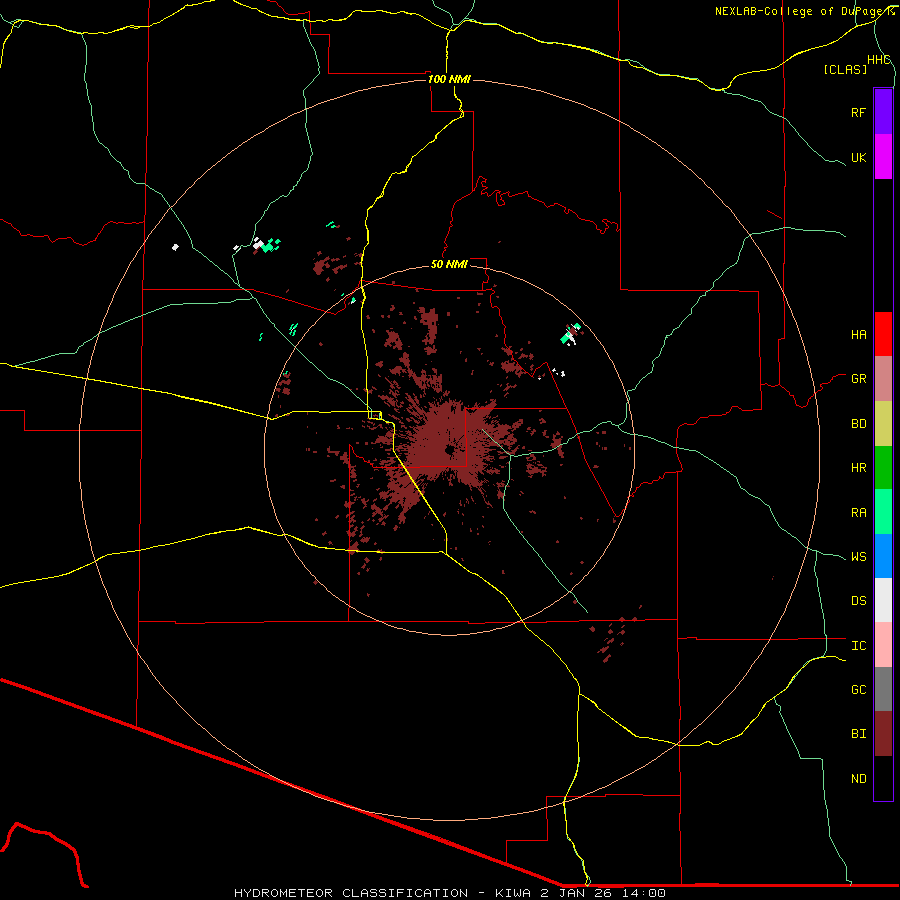Click the WS legend label

[858, 557]
